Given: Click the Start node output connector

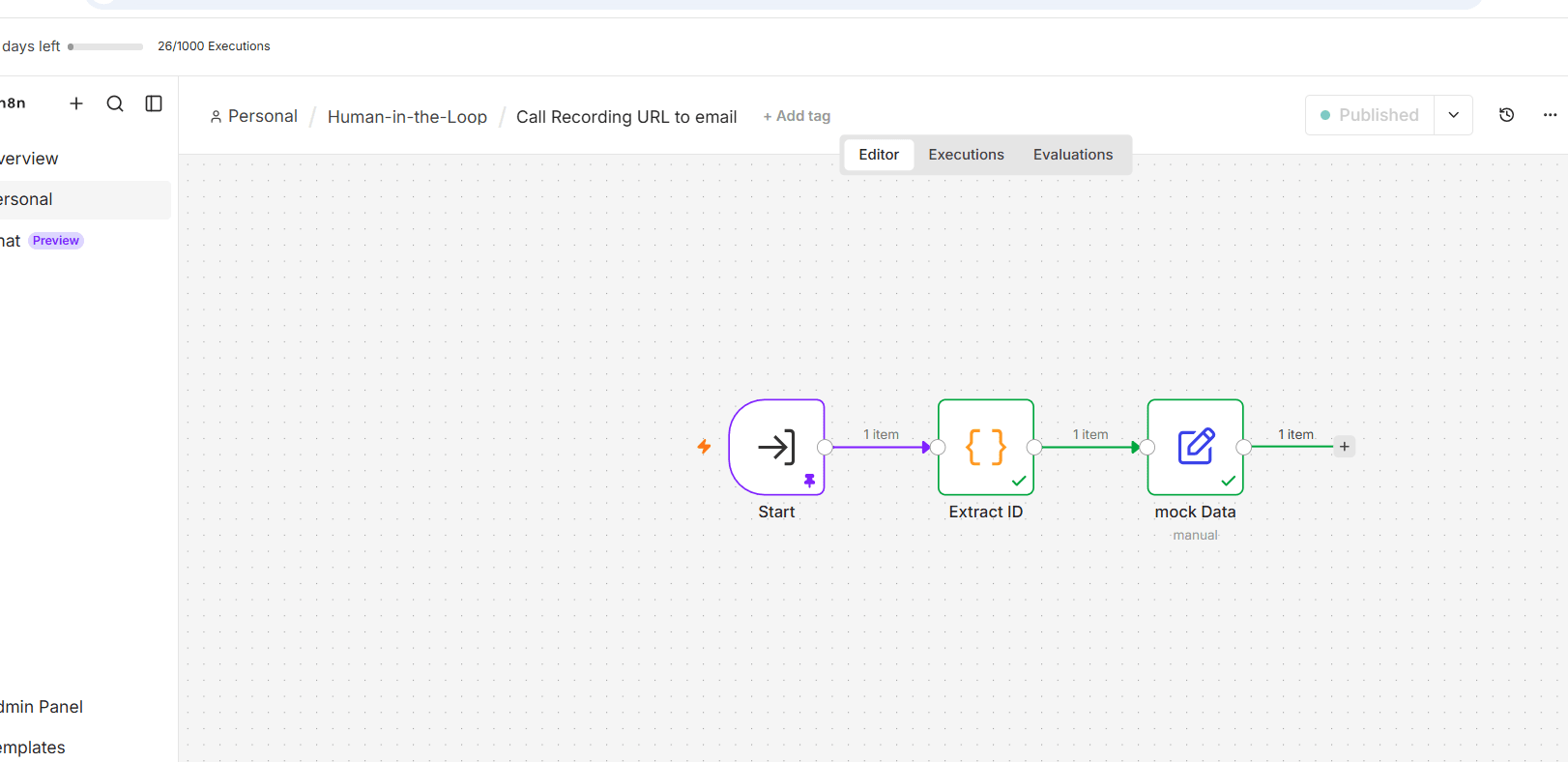Looking at the screenshot, I should pyautogui.click(x=825, y=447).
